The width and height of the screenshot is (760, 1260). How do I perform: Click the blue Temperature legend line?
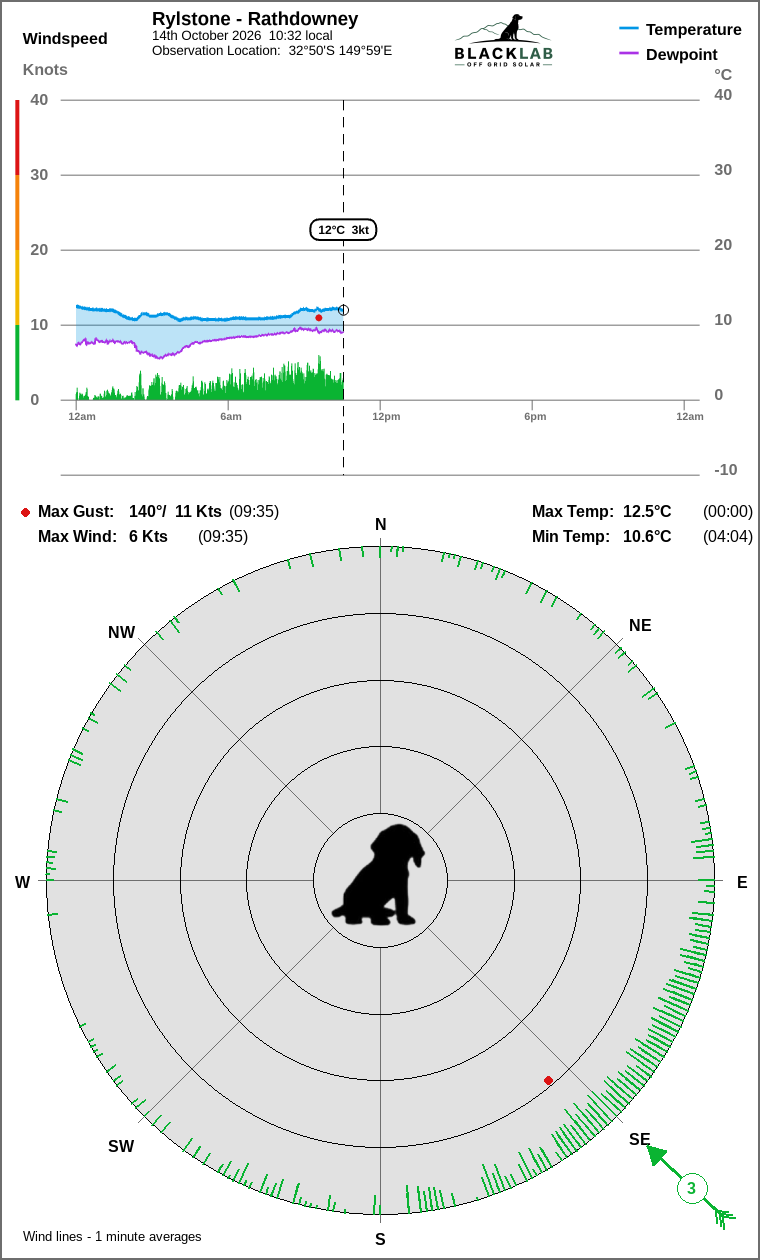click(629, 29)
